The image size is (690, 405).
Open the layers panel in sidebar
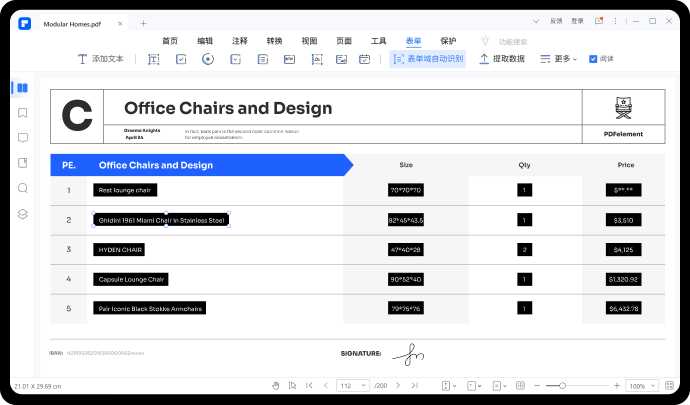coord(22,214)
